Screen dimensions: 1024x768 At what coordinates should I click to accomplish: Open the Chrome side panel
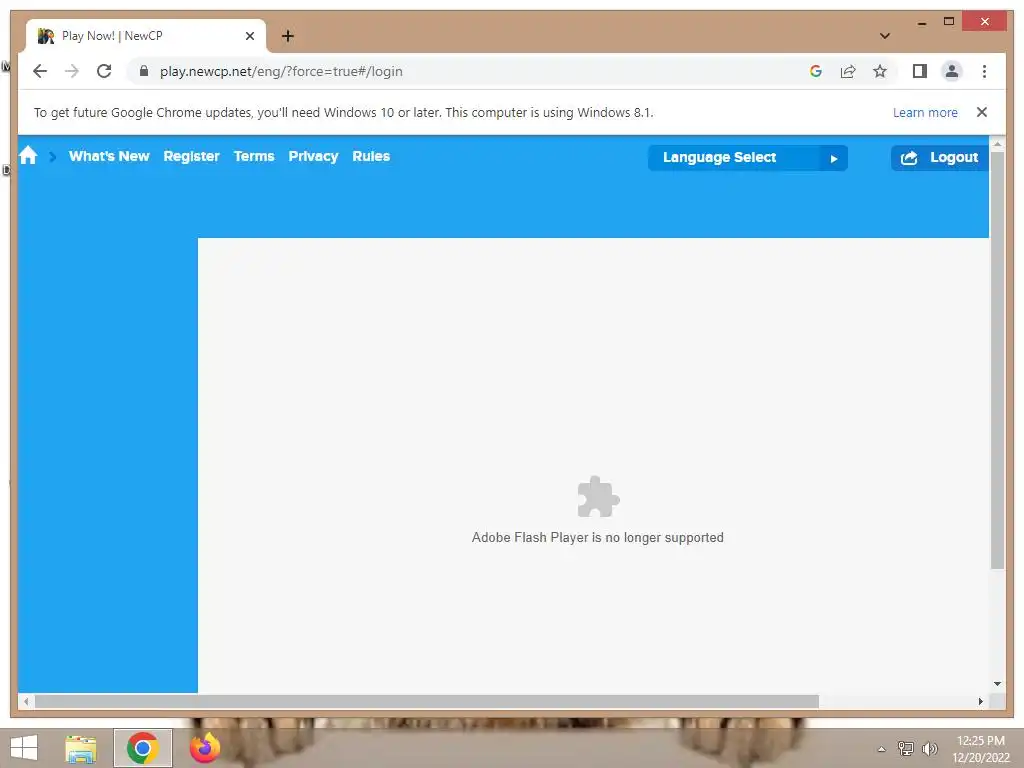pyautogui.click(x=920, y=71)
